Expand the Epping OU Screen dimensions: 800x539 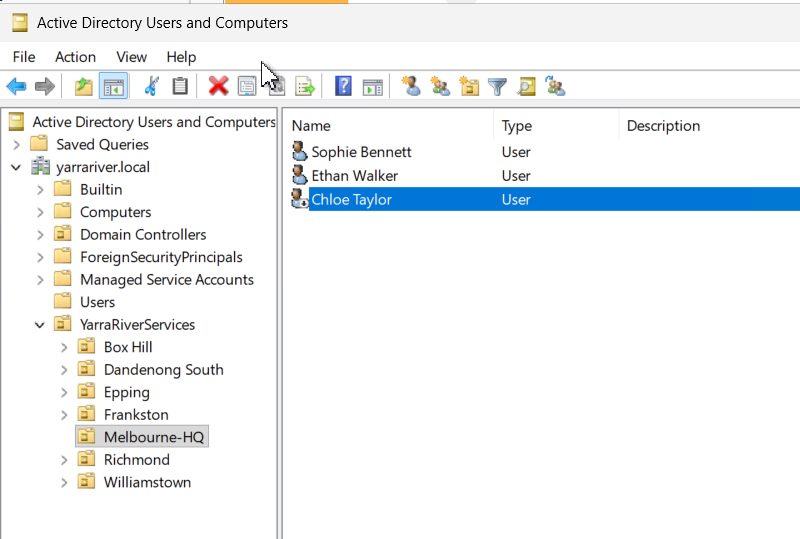pyautogui.click(x=64, y=393)
